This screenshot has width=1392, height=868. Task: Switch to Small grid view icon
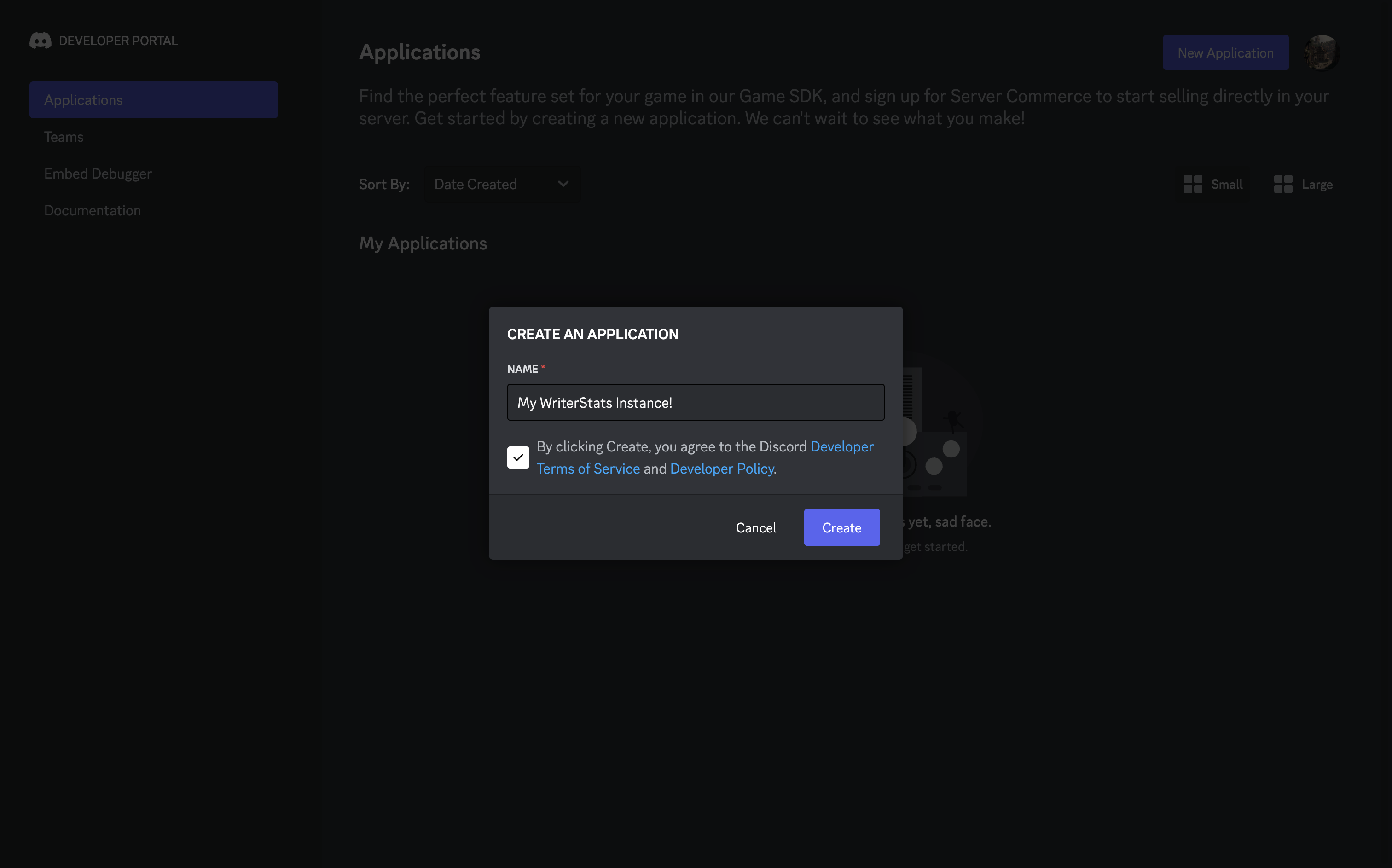pyautogui.click(x=1193, y=184)
